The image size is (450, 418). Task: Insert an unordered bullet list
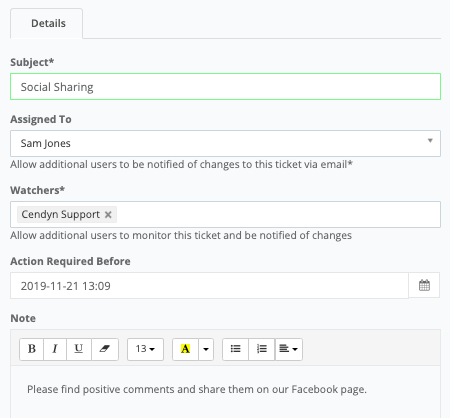click(x=235, y=349)
